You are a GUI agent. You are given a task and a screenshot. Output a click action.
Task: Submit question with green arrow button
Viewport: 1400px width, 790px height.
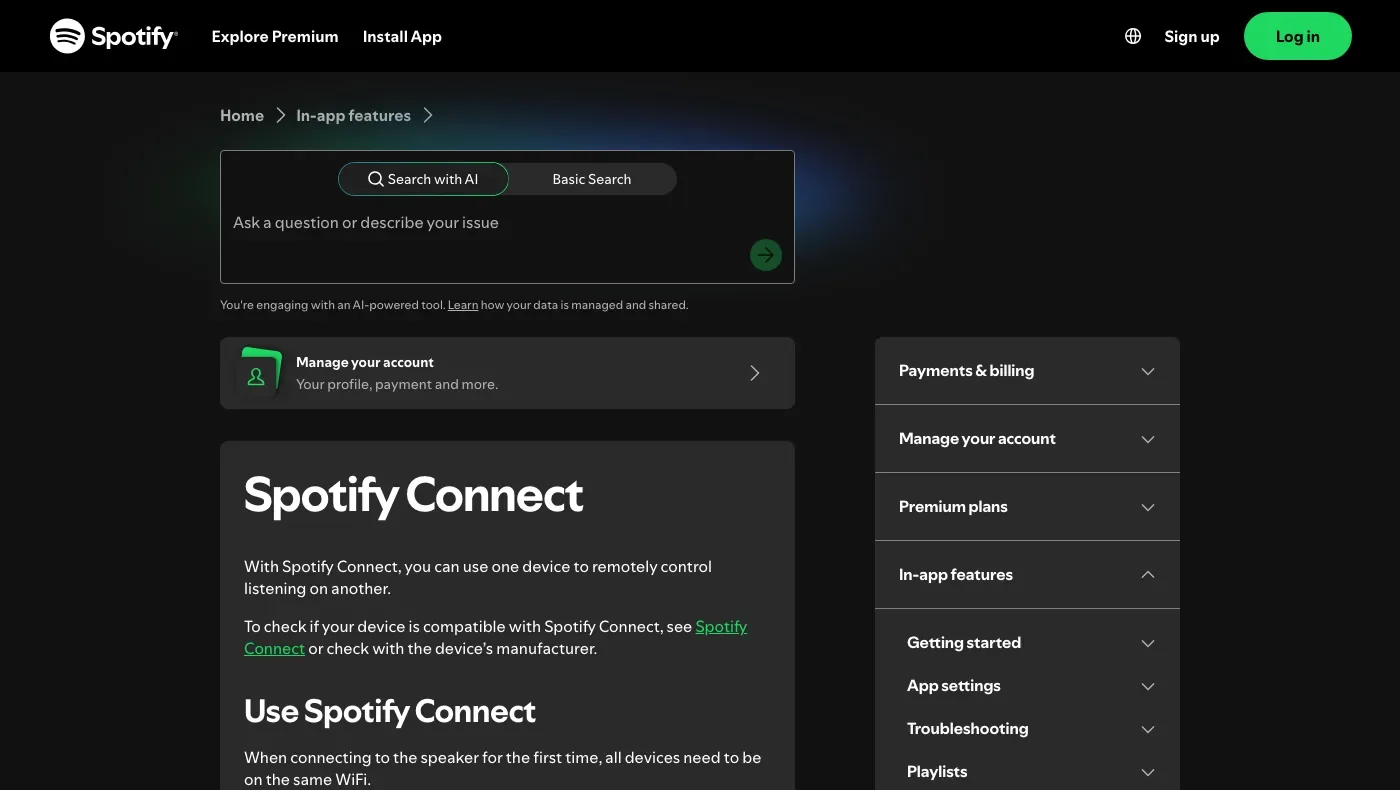click(x=766, y=255)
